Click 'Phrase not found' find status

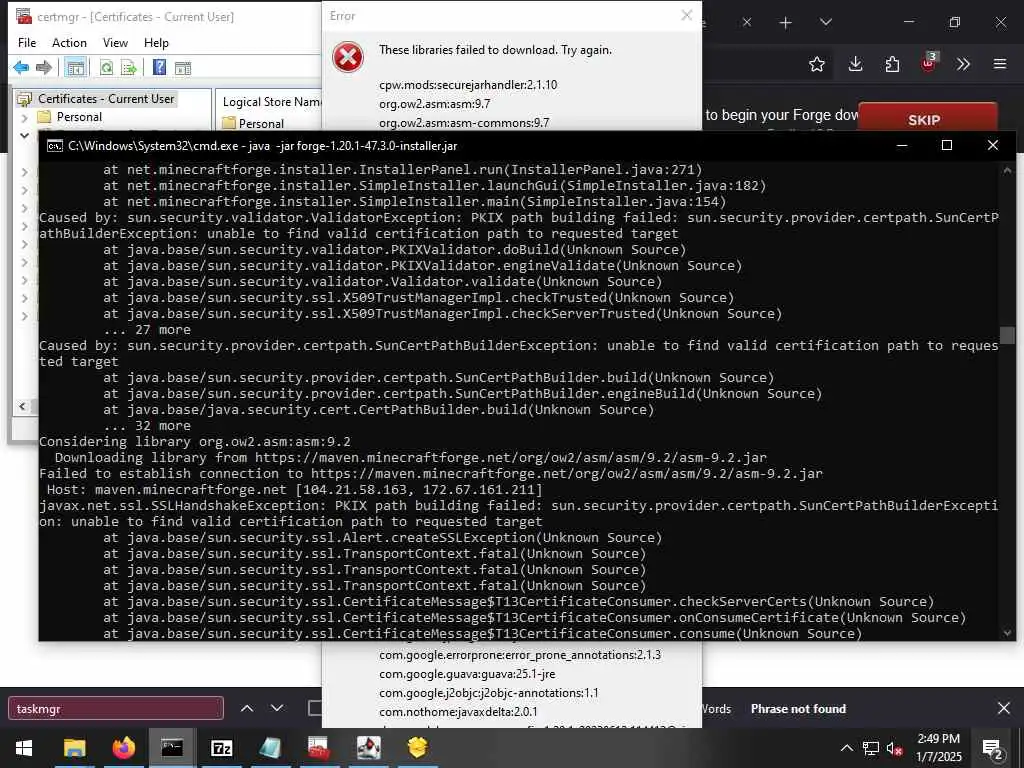[x=798, y=709]
